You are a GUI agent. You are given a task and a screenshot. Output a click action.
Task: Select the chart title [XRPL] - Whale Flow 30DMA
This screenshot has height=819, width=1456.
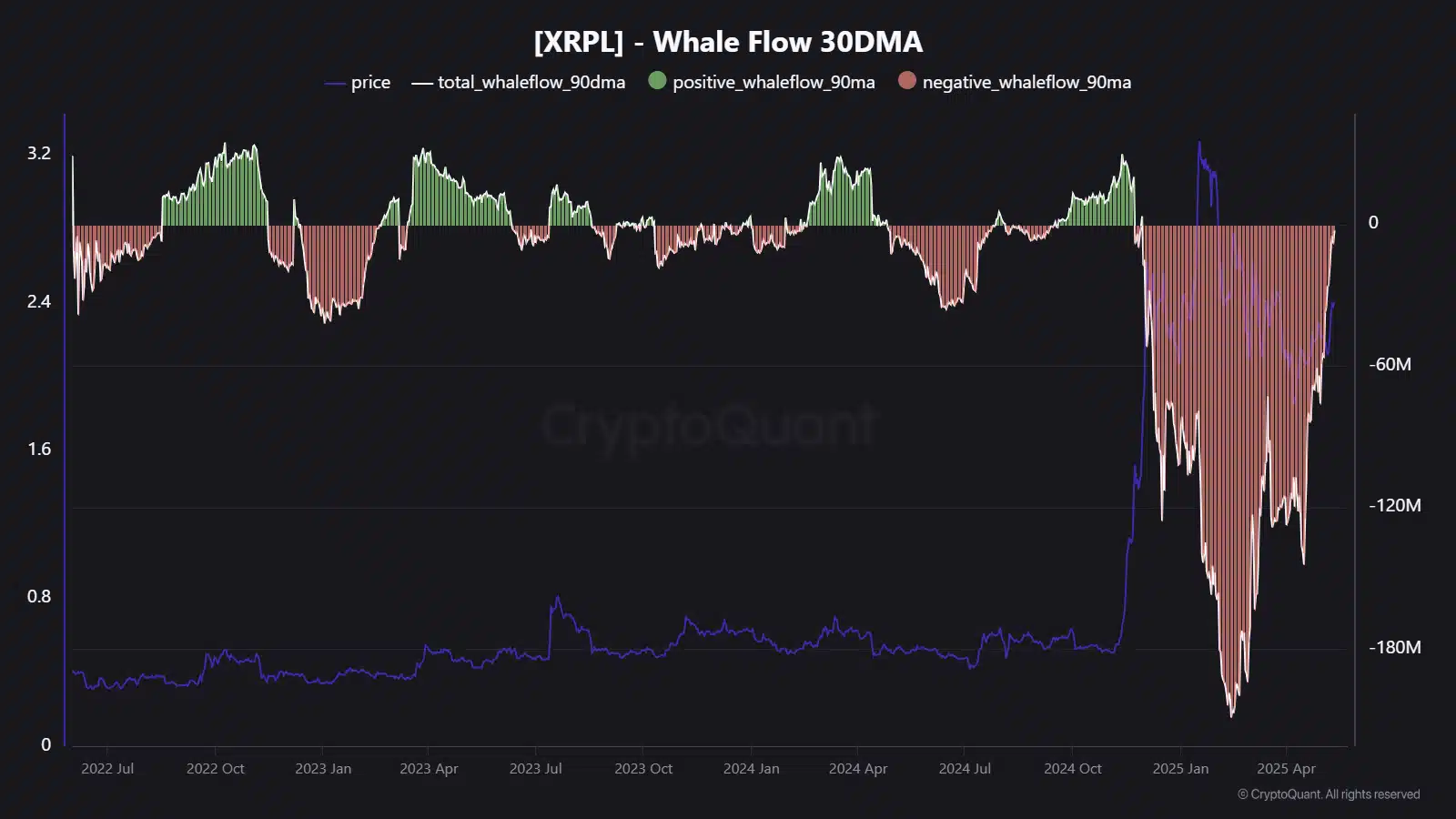point(728,41)
